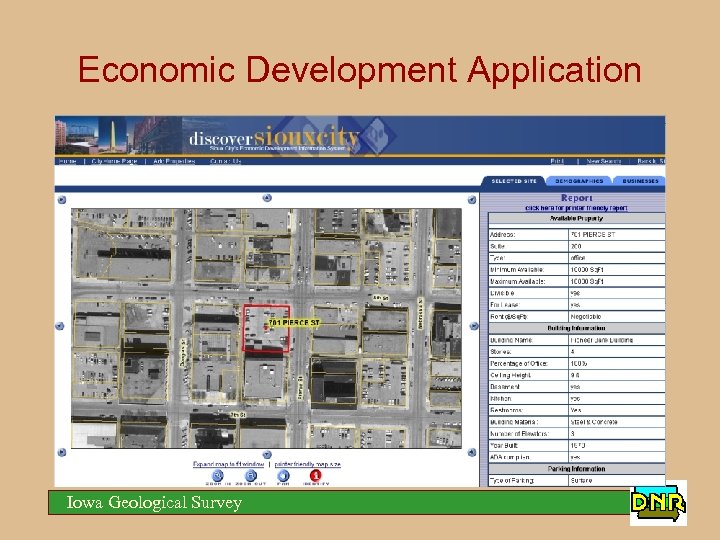Open printer friendly map size link
Image resolution: width=720 pixels, height=540 pixels.
[308, 464]
